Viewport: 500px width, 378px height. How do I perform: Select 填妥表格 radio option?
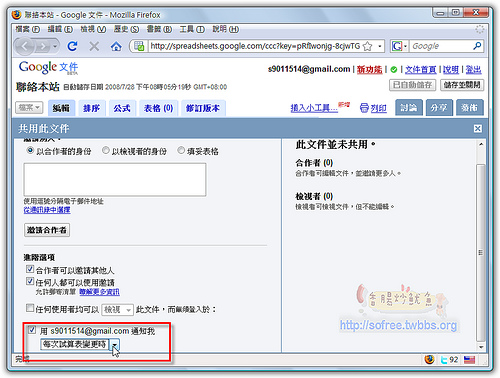(181, 150)
